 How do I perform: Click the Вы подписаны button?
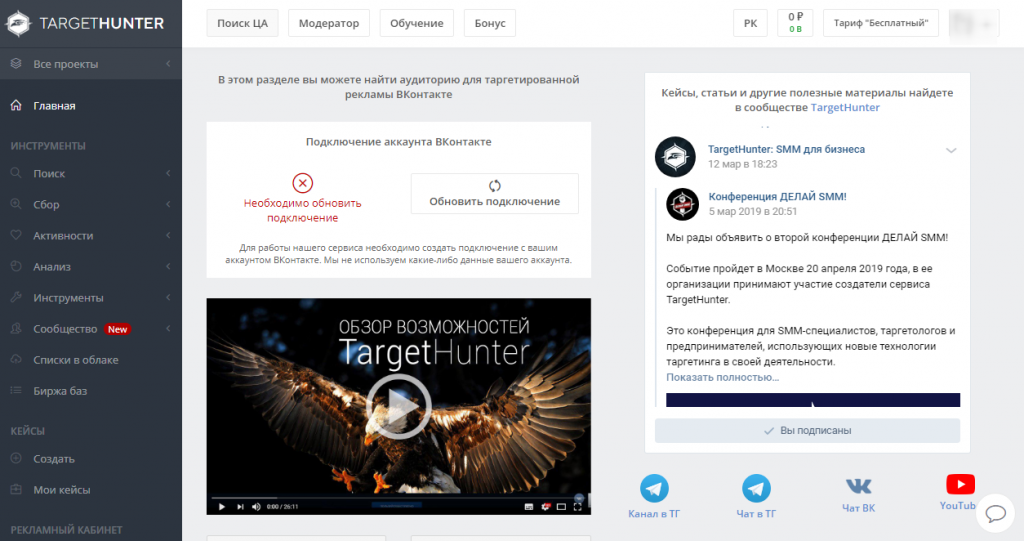807,431
